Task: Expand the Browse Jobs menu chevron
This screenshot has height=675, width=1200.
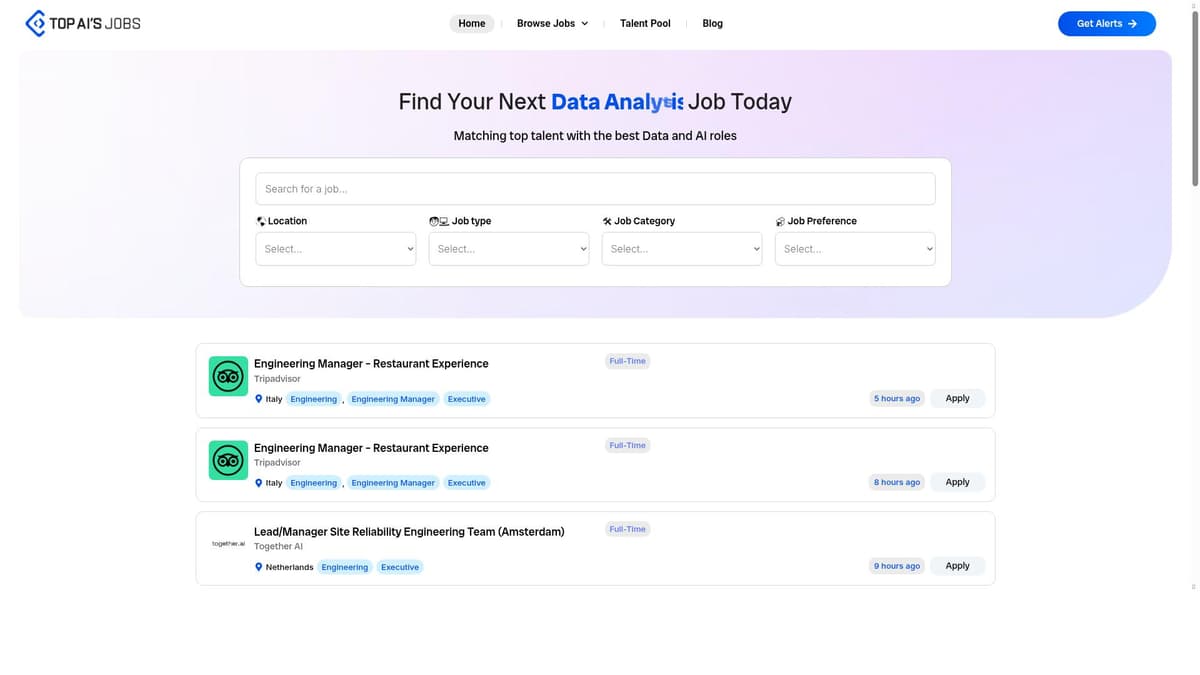Action: click(x=584, y=23)
